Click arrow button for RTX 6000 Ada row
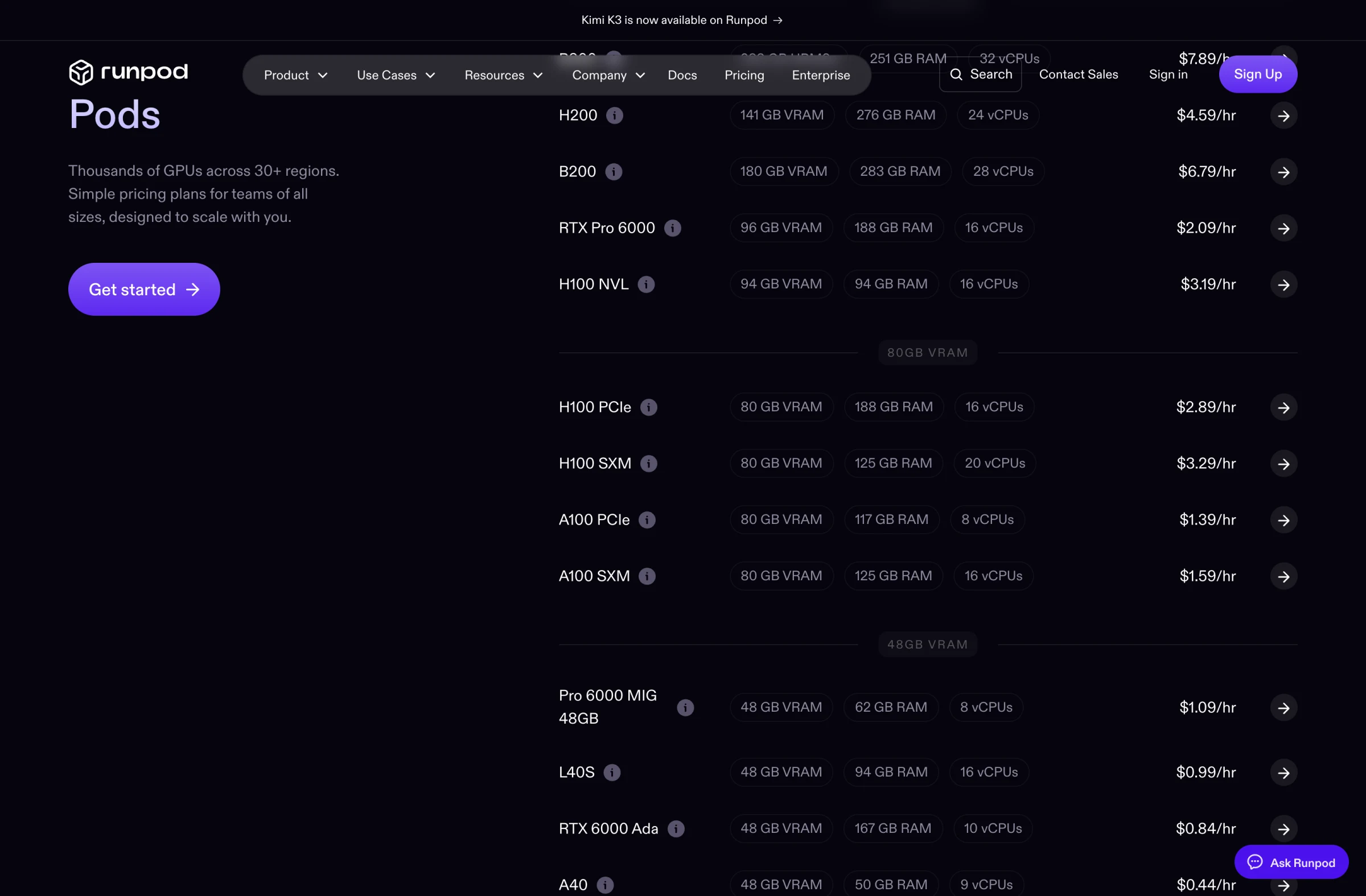 (x=1283, y=828)
